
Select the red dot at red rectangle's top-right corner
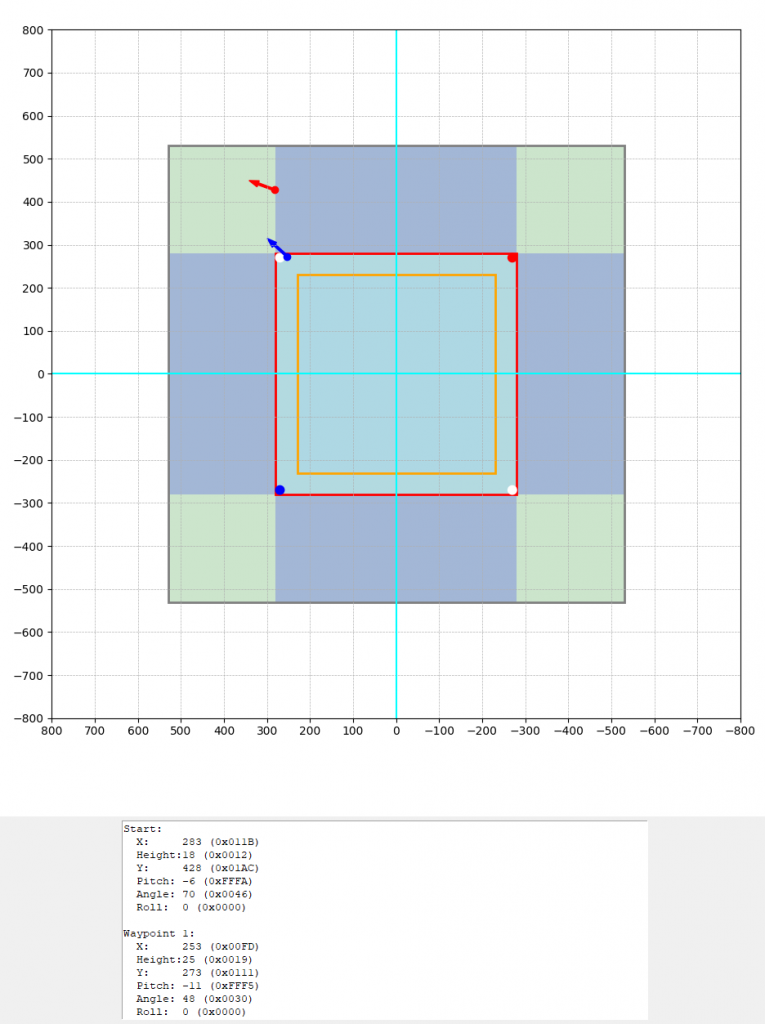(512, 258)
